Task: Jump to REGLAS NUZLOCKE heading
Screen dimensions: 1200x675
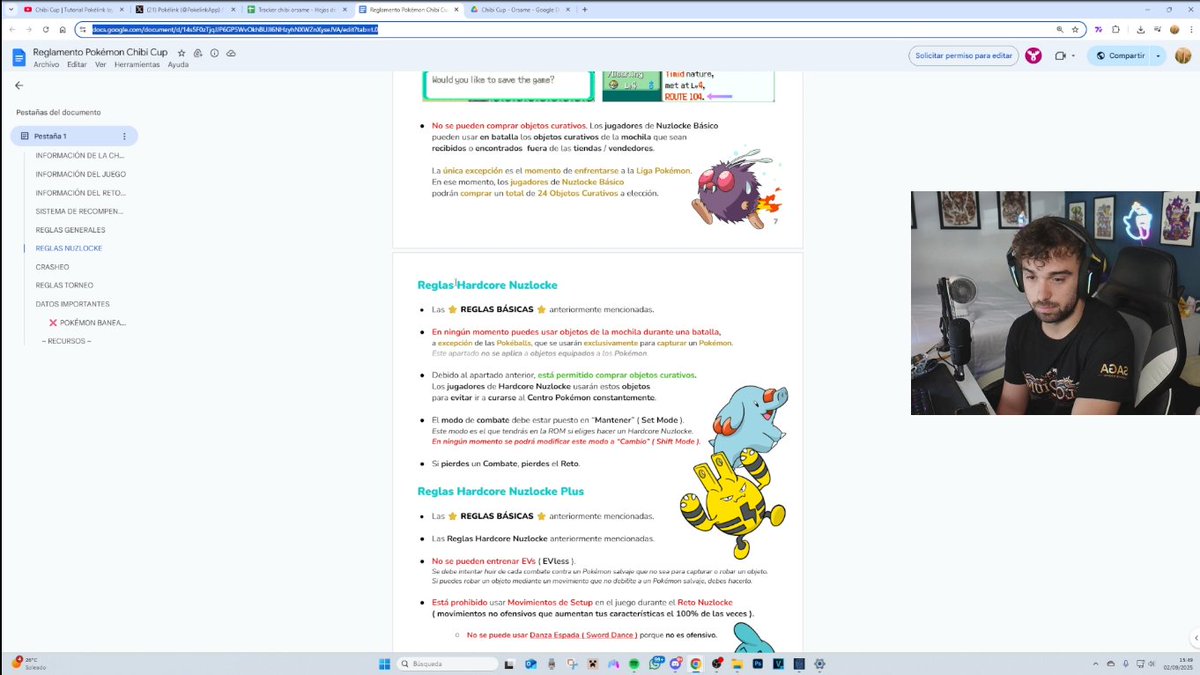Action: point(69,248)
